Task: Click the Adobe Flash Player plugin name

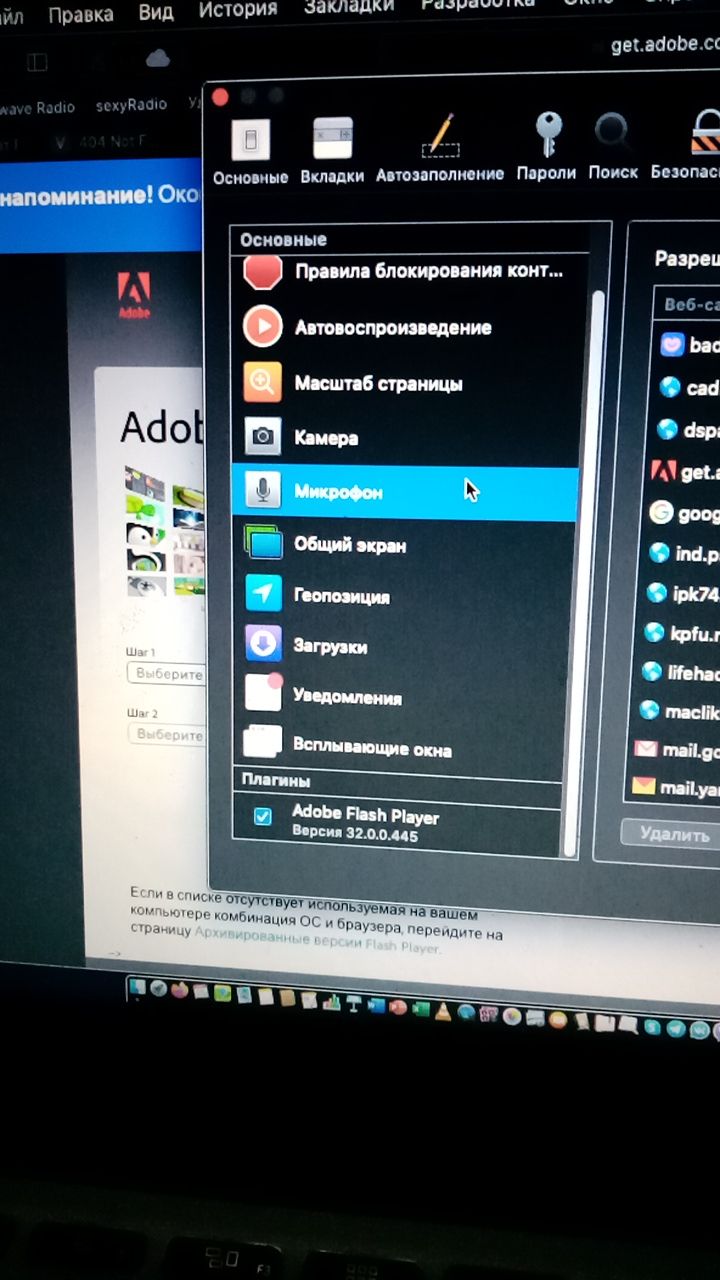Action: pyautogui.click(x=365, y=814)
